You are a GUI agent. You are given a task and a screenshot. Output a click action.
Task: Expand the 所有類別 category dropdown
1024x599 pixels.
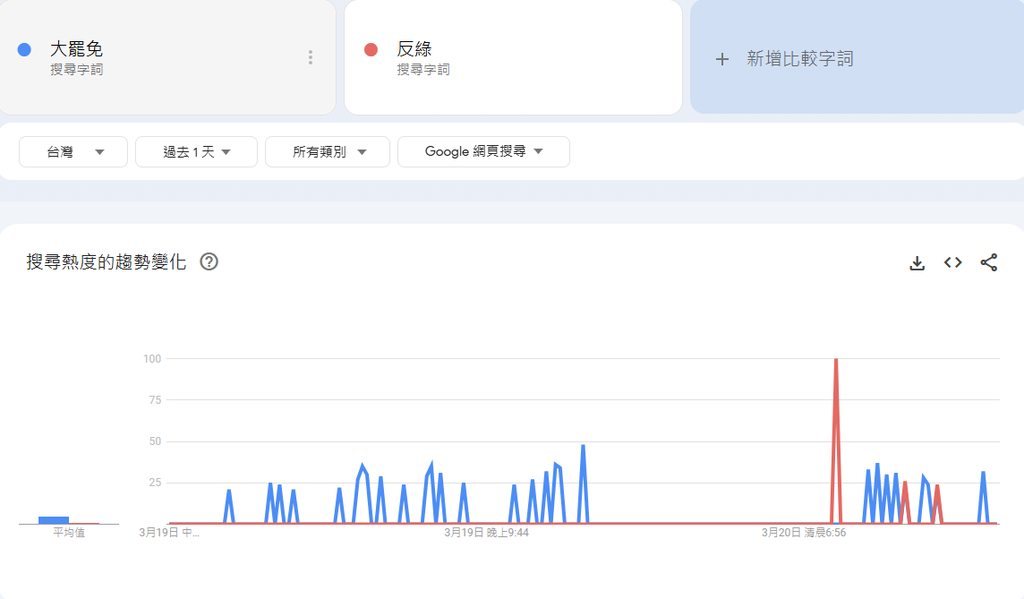click(x=327, y=152)
